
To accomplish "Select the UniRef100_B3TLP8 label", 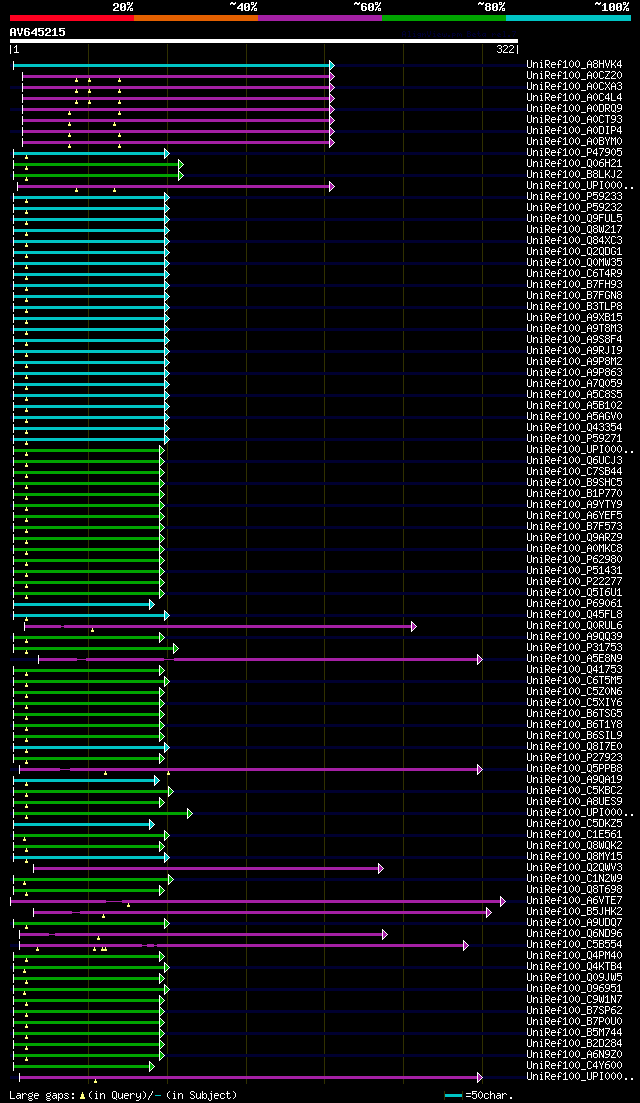I will pos(574,307).
